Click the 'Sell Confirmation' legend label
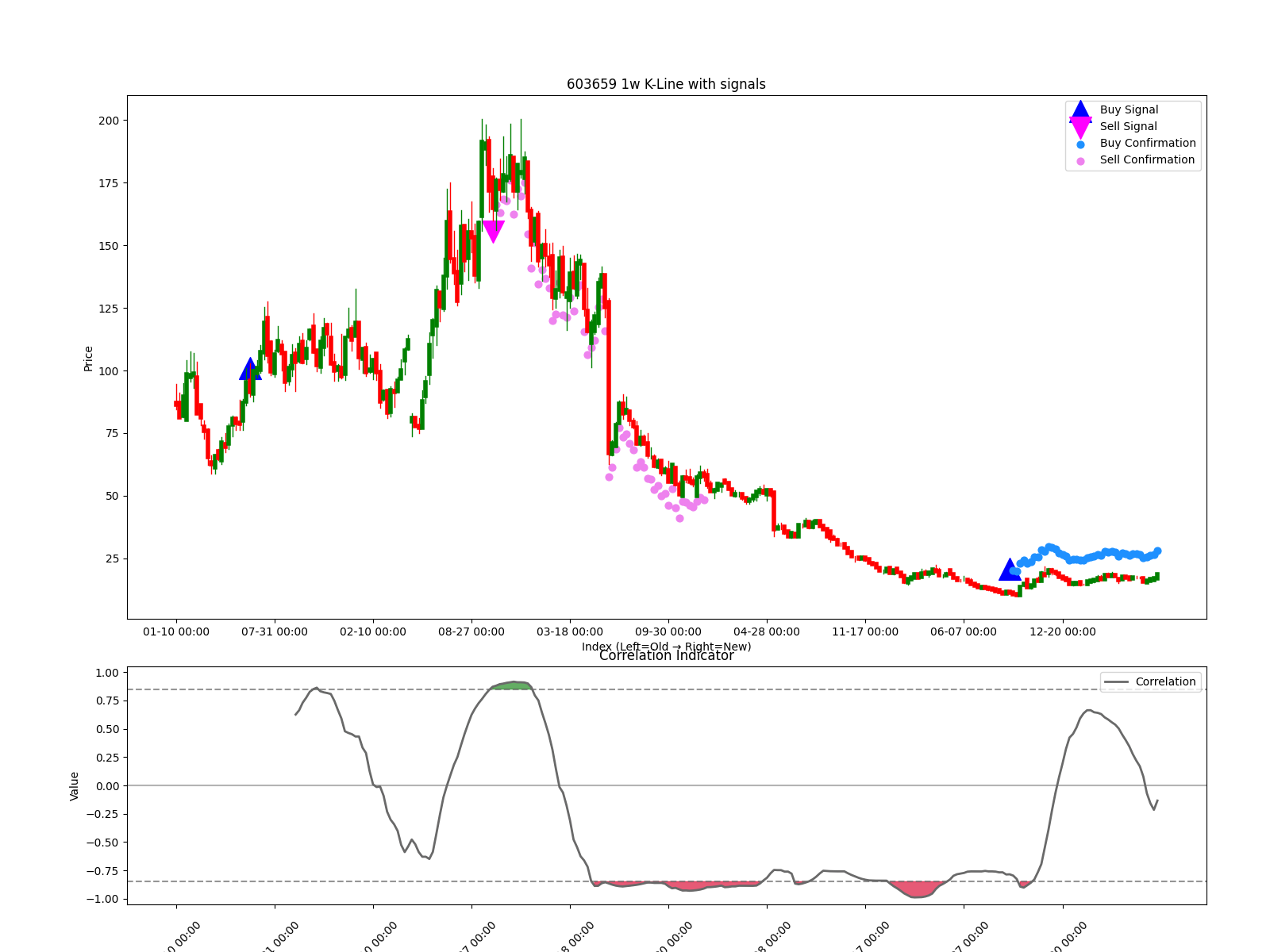The width and height of the screenshot is (1270, 952). coord(1147,159)
